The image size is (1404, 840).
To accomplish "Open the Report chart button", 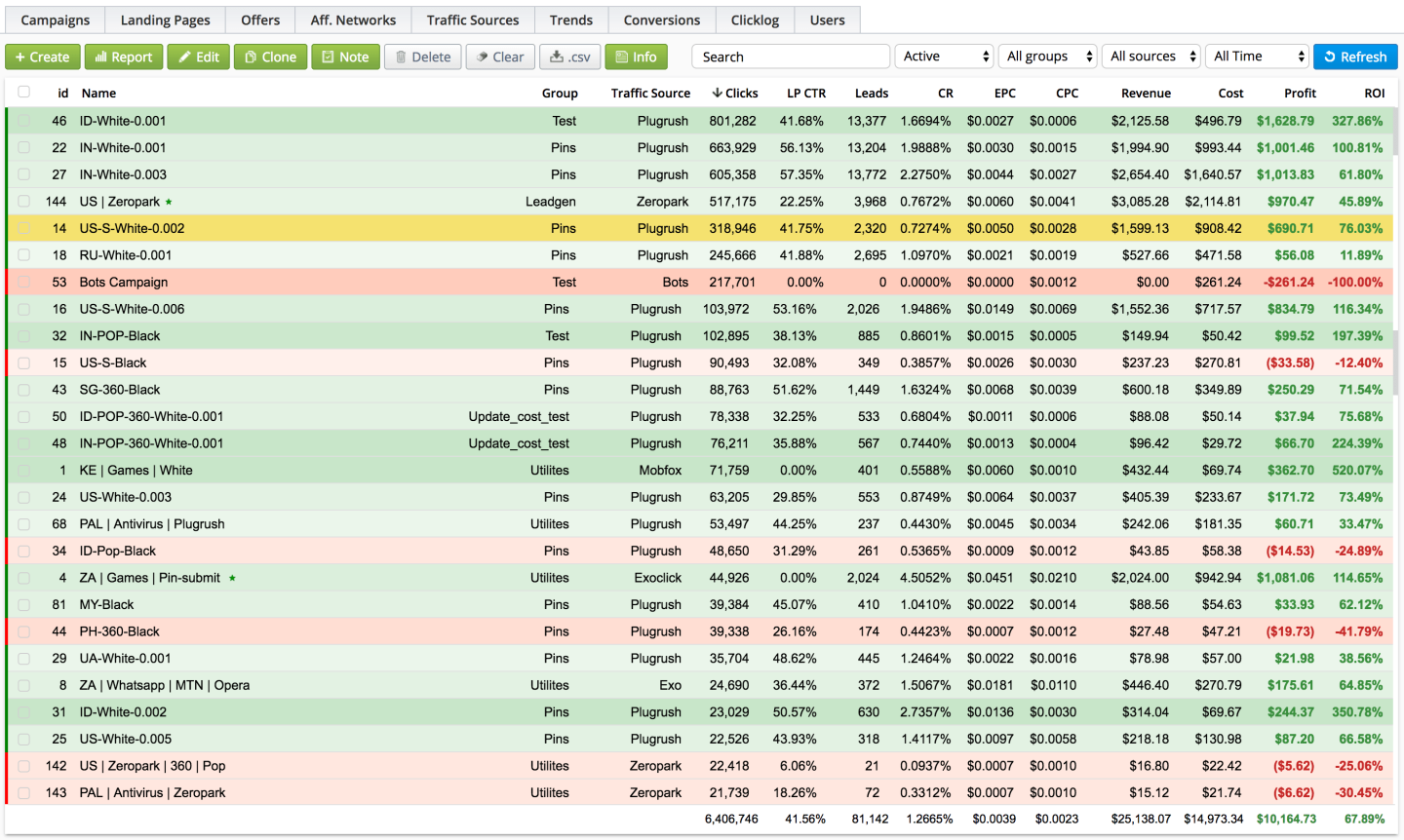I will [x=124, y=57].
